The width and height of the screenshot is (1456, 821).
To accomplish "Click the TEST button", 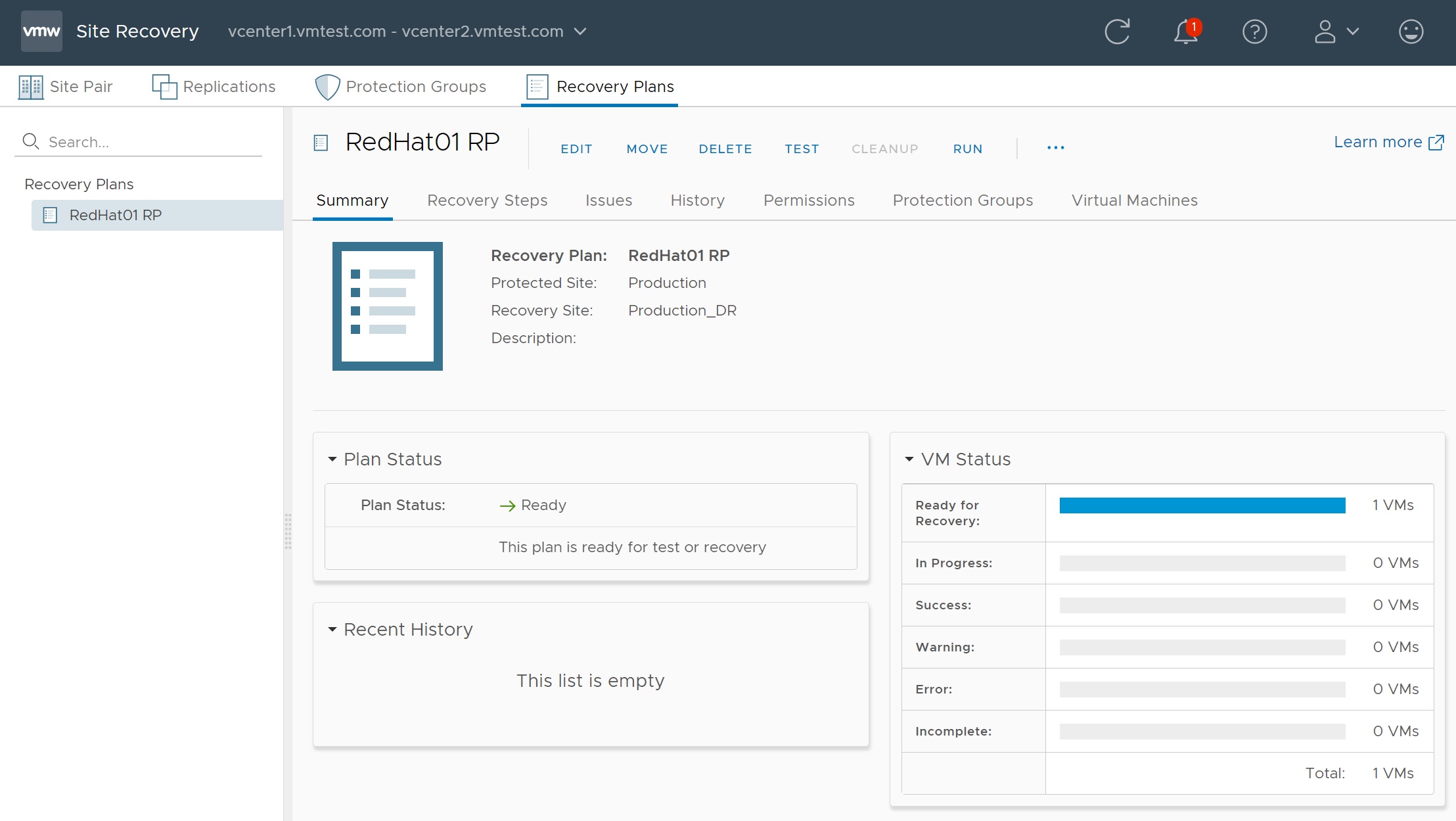I will pyautogui.click(x=802, y=149).
